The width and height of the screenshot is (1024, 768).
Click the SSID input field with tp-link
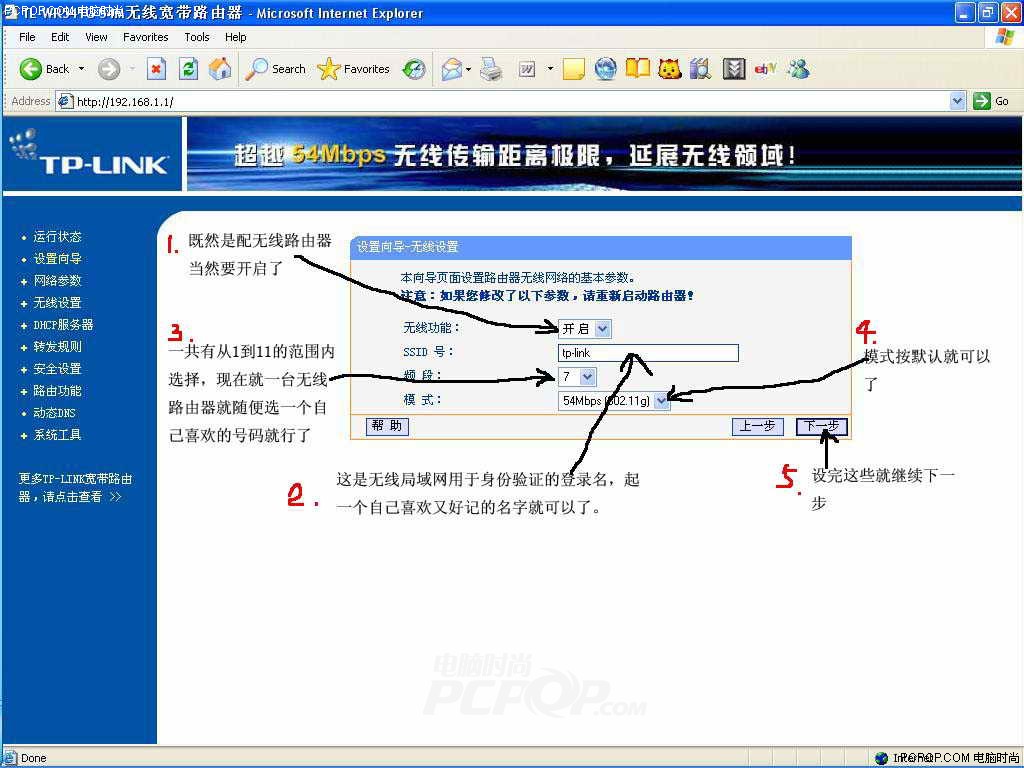click(x=648, y=353)
